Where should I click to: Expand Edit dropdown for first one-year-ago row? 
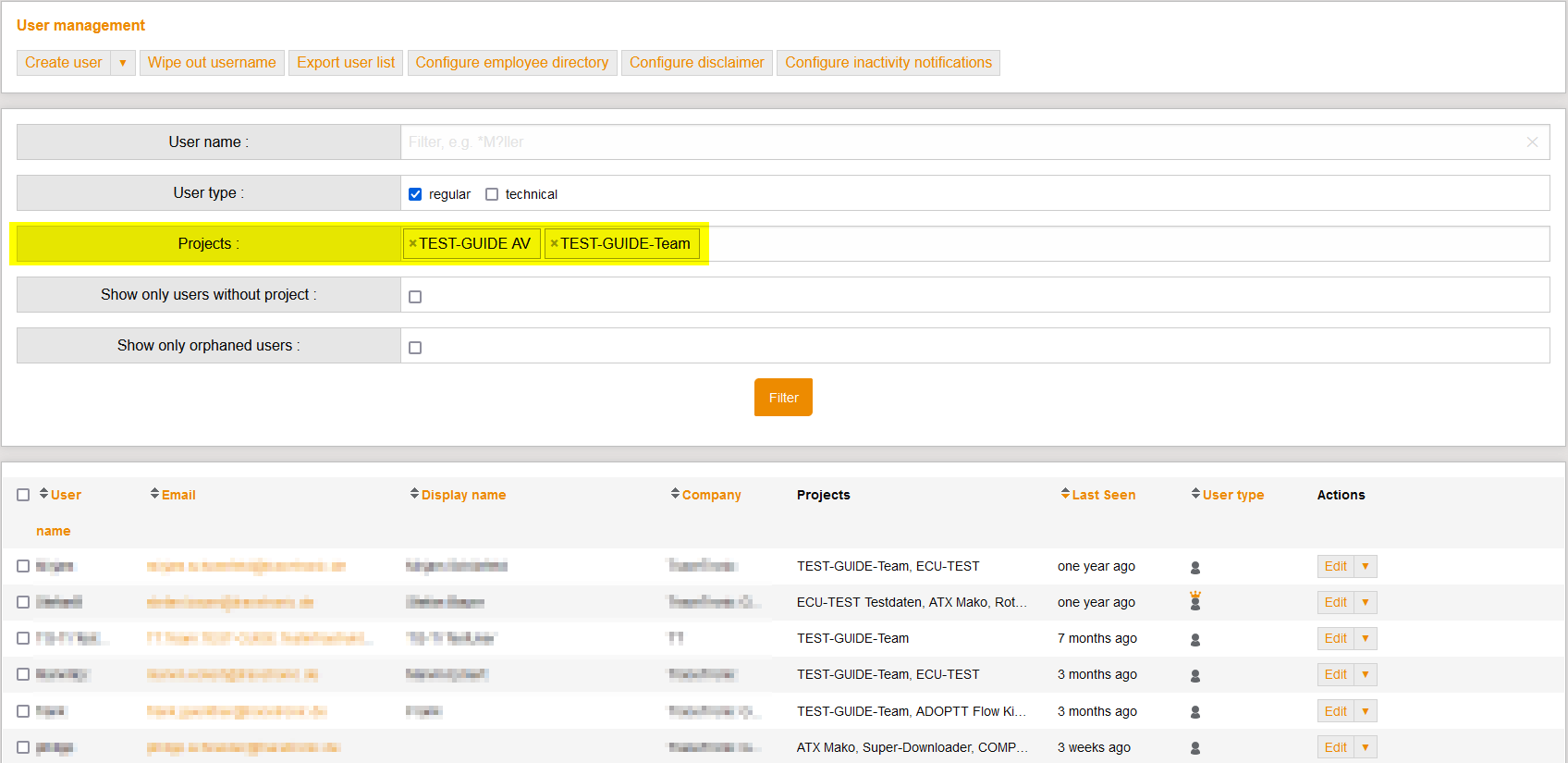click(1366, 566)
